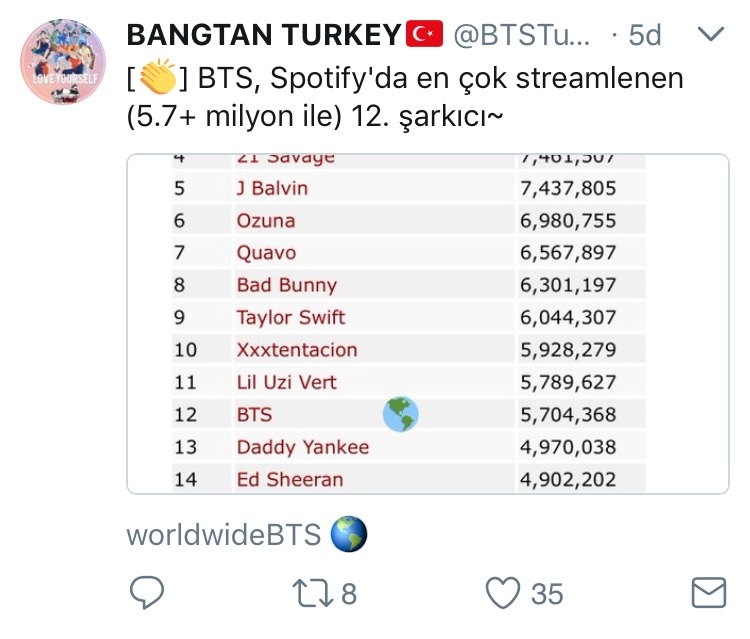Click Taylor Swift in the chart
Screen dimensions: 750x639
pos(290,317)
